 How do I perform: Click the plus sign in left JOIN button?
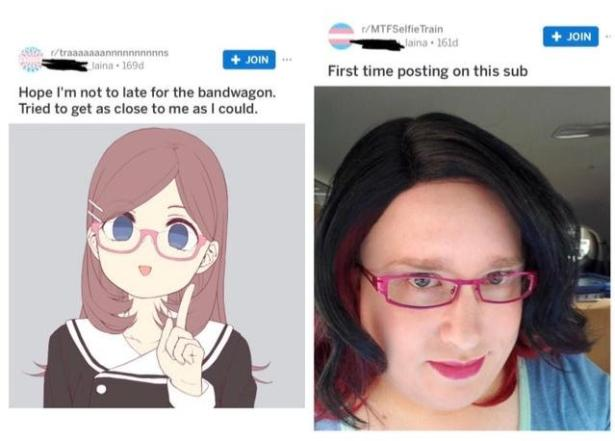point(235,60)
